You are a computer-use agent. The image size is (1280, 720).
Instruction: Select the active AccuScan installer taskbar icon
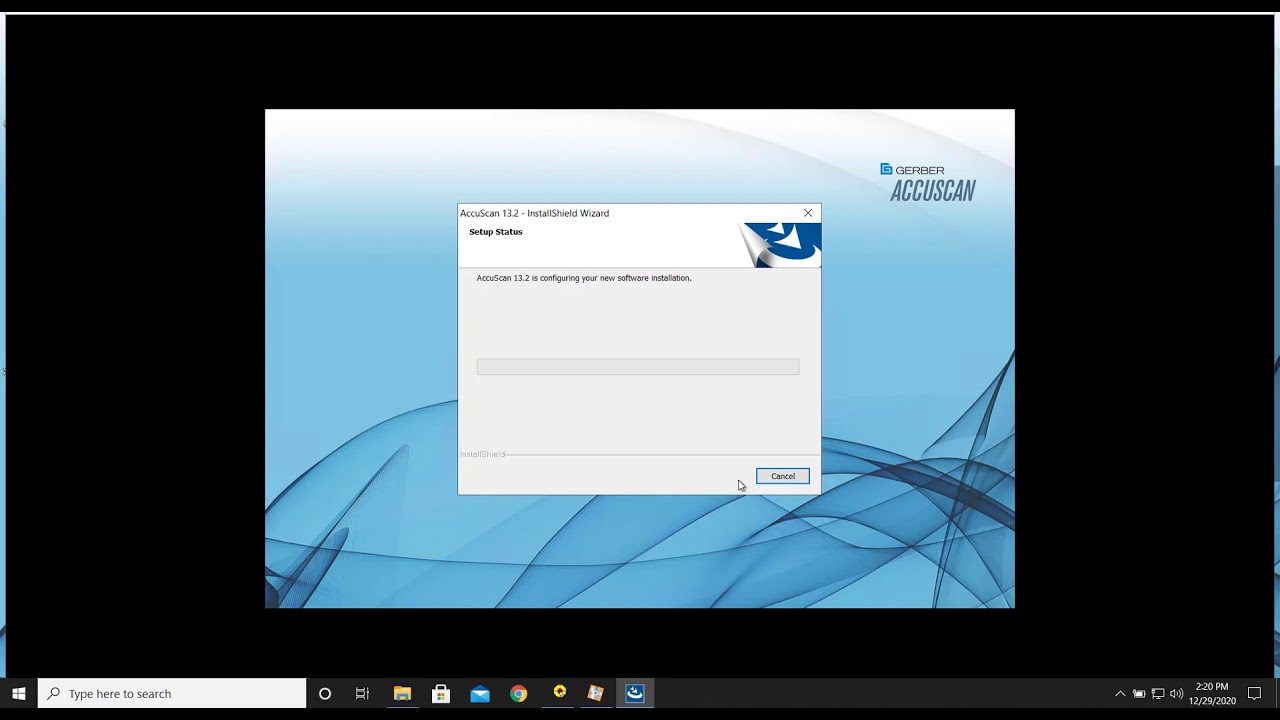pos(635,693)
